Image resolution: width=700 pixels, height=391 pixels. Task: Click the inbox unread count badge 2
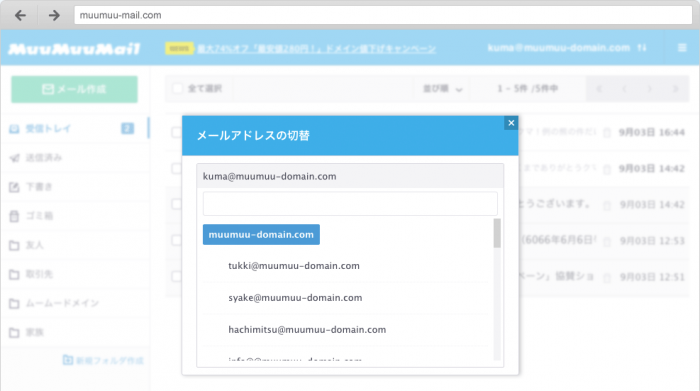click(x=127, y=129)
